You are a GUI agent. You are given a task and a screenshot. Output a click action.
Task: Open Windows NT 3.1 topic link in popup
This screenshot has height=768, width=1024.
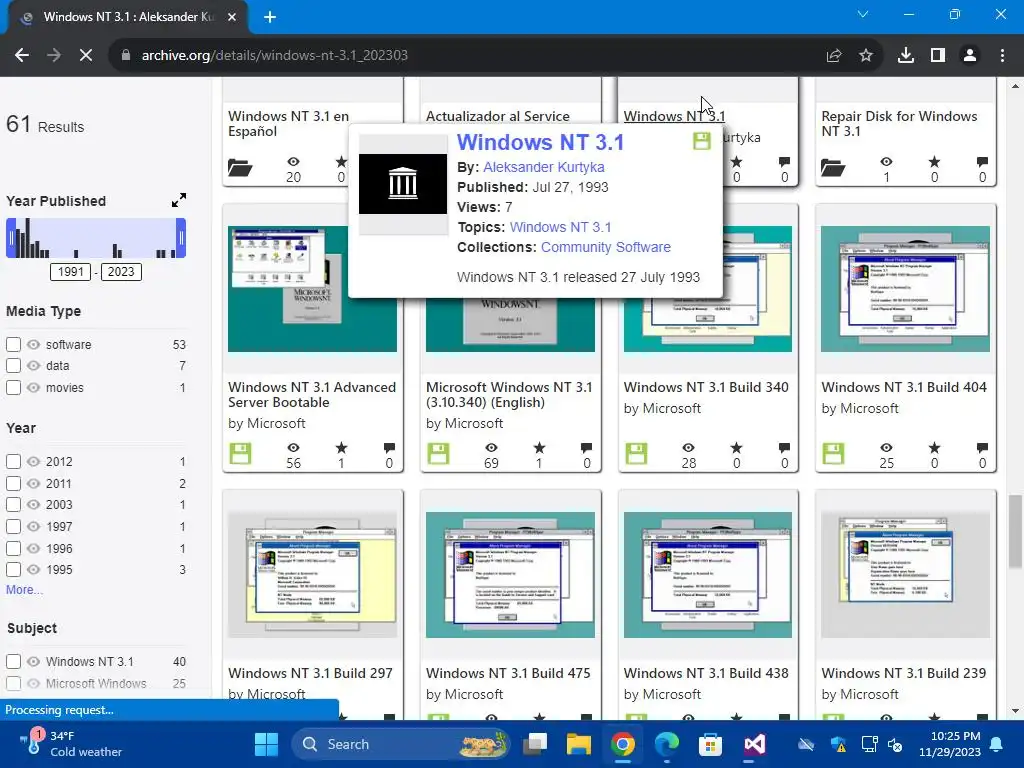tap(560, 227)
